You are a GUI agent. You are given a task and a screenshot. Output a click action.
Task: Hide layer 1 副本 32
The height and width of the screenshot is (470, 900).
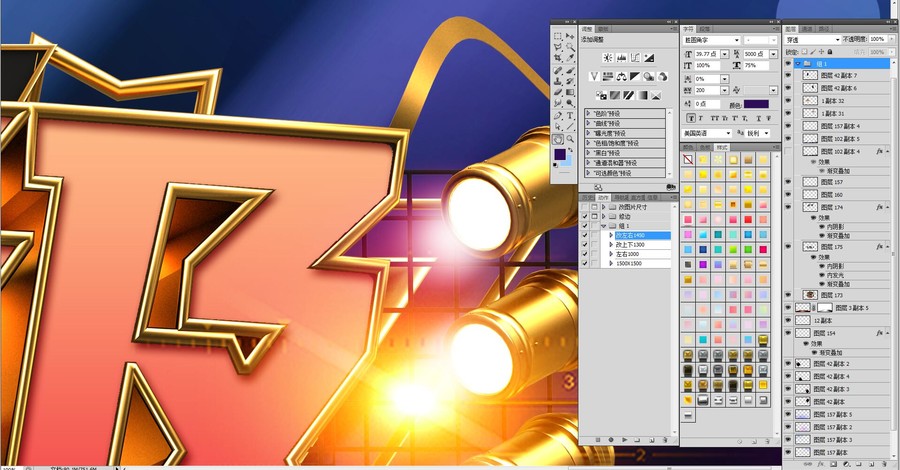click(x=788, y=100)
